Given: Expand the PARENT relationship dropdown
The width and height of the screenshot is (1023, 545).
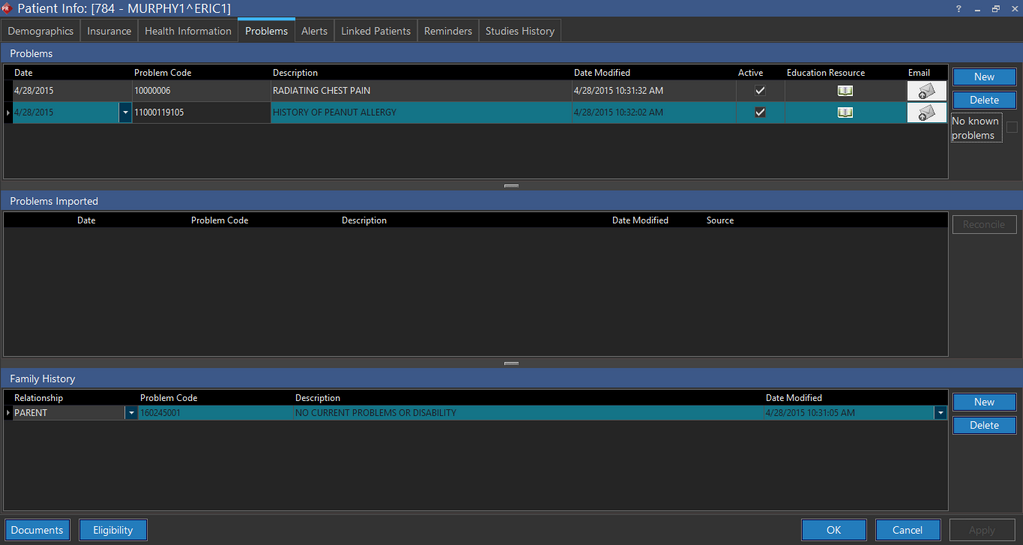Looking at the screenshot, I should pos(130,413).
